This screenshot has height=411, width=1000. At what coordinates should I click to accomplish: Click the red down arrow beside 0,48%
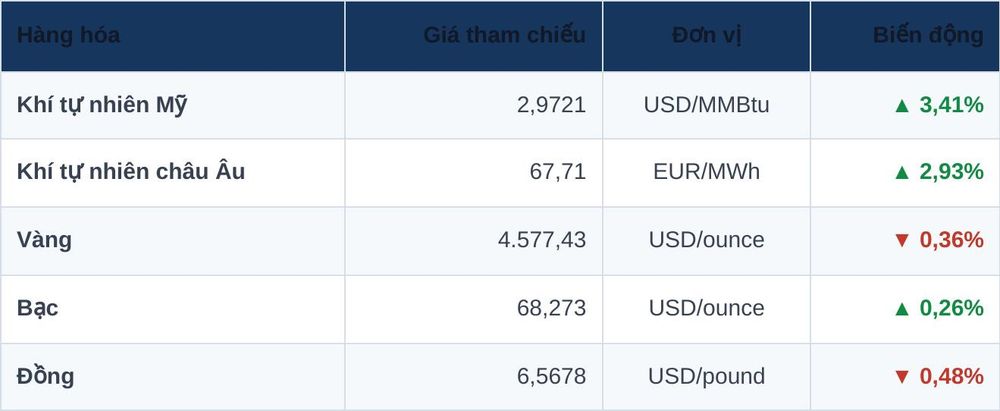902,377
